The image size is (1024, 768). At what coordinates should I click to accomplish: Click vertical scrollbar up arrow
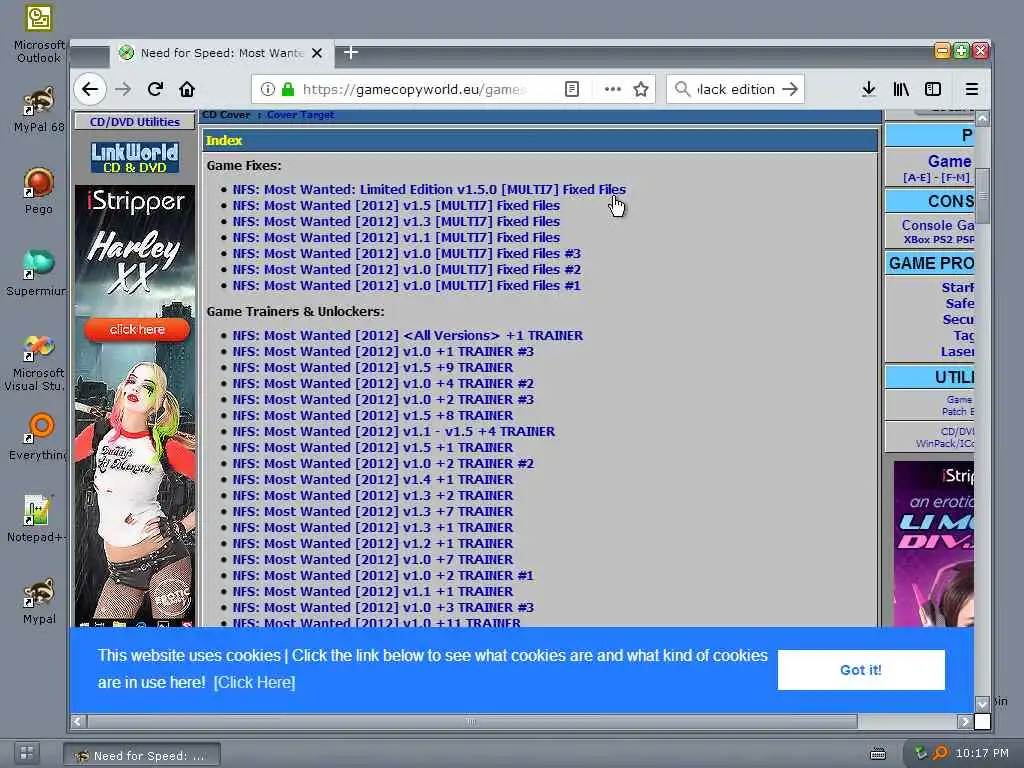coord(982,119)
